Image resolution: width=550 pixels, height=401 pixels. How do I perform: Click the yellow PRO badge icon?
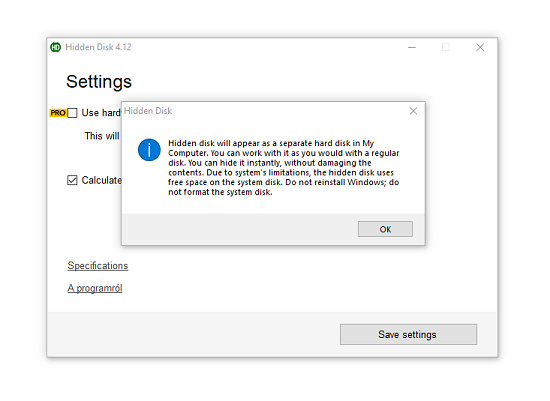point(58,113)
